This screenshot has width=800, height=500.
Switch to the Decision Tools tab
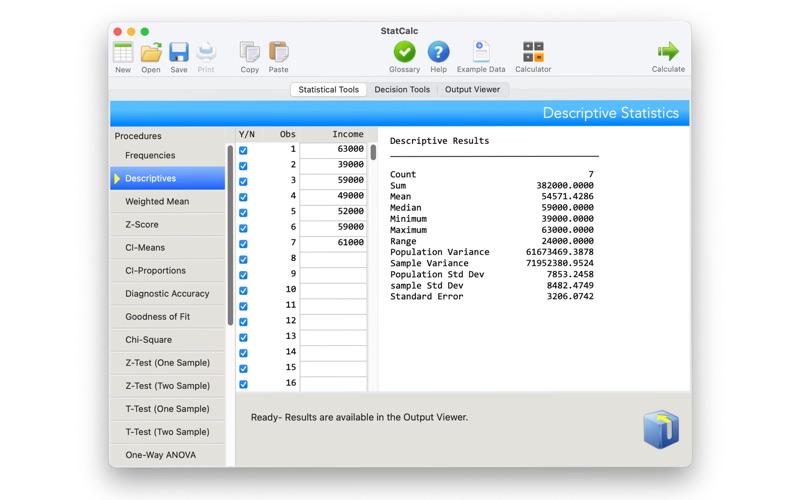point(402,89)
